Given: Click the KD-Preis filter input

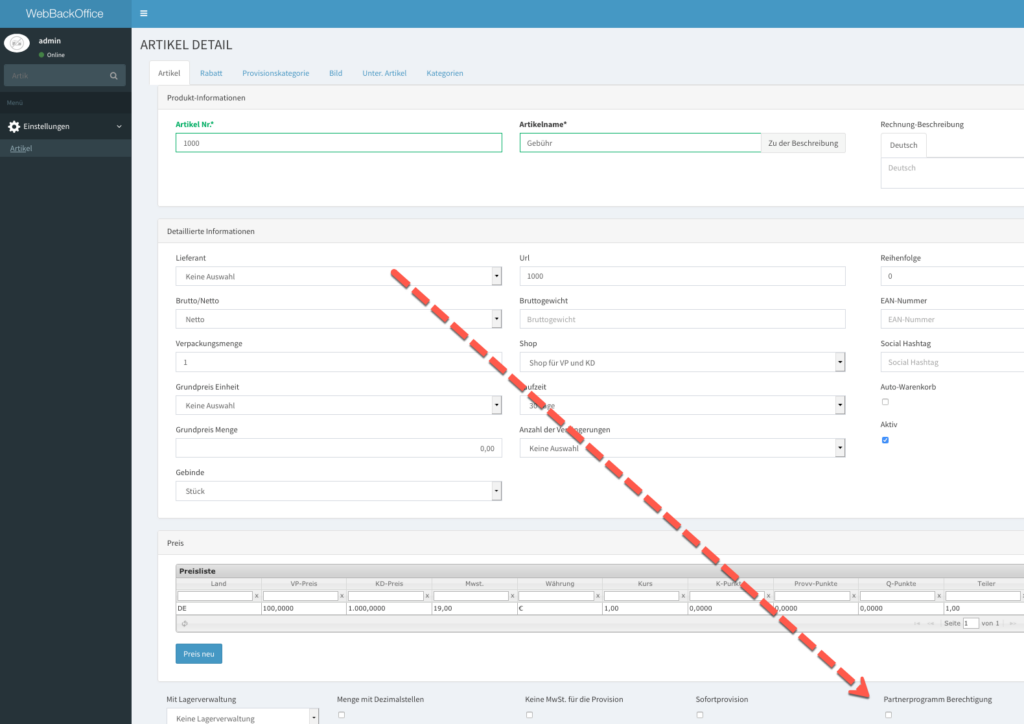Looking at the screenshot, I should tap(385, 596).
